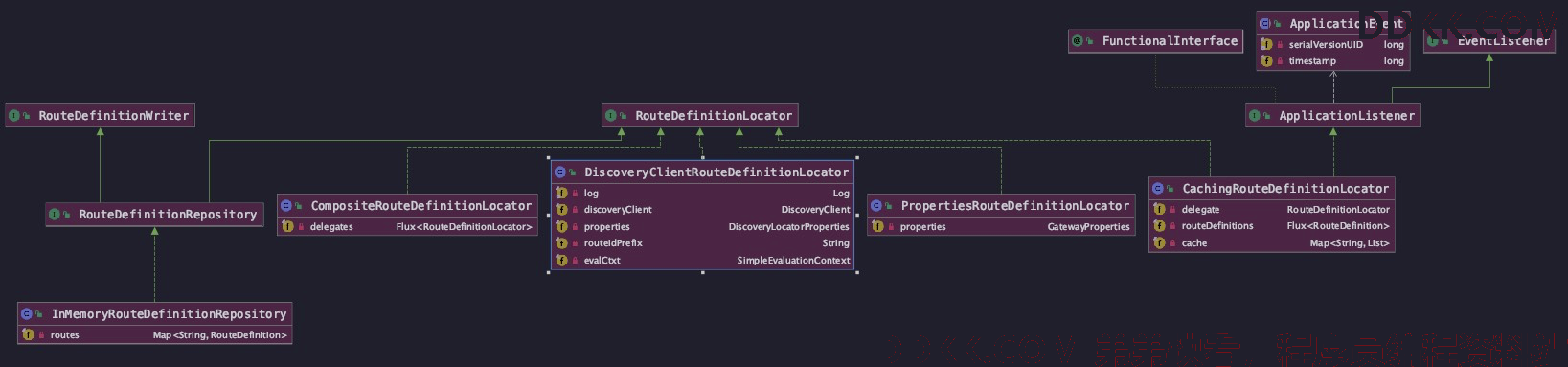Select the evalCtxt SimpleEvaluationContext field
1568x367 pixels.
tap(702, 261)
